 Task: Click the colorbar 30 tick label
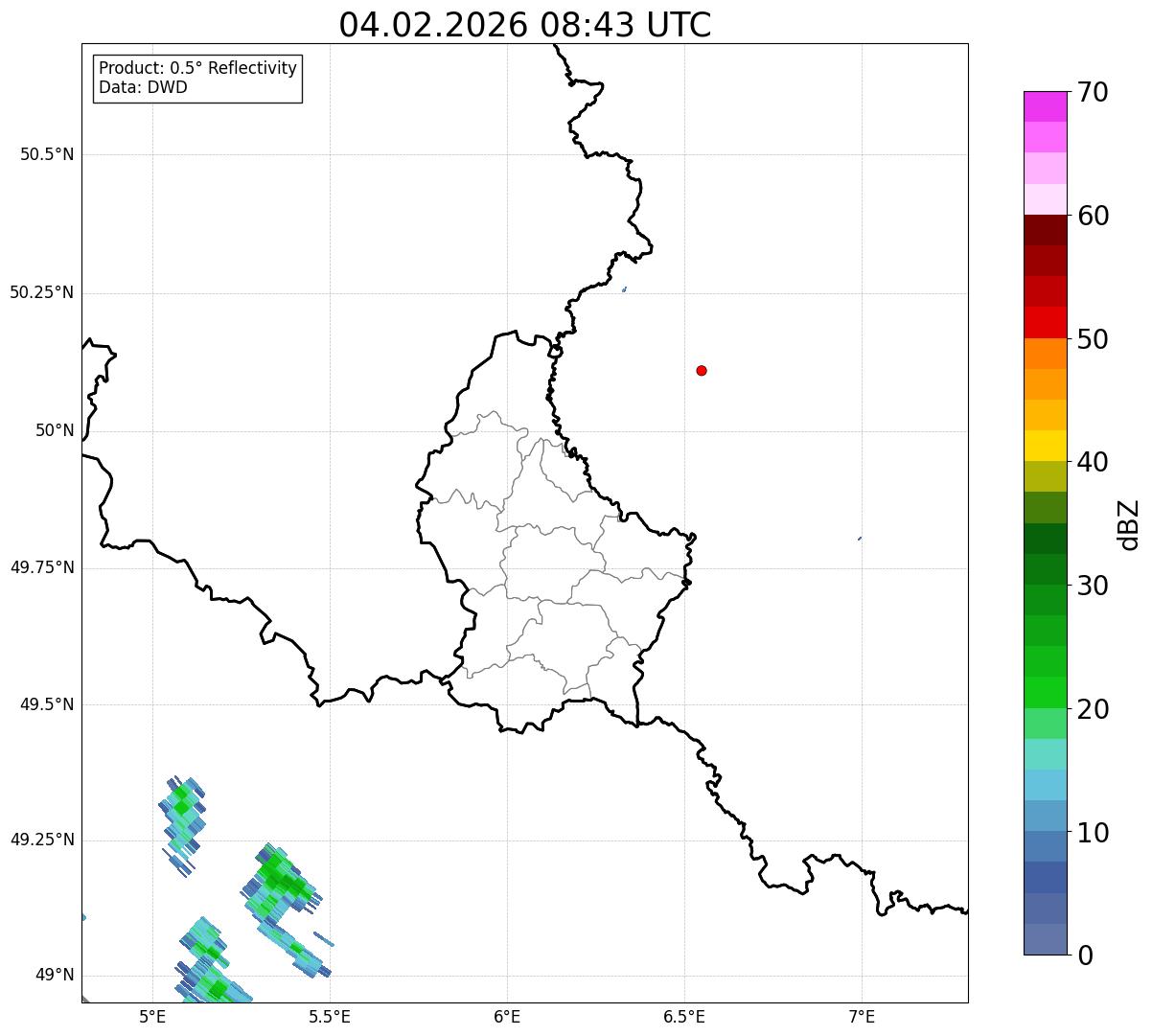(1093, 586)
